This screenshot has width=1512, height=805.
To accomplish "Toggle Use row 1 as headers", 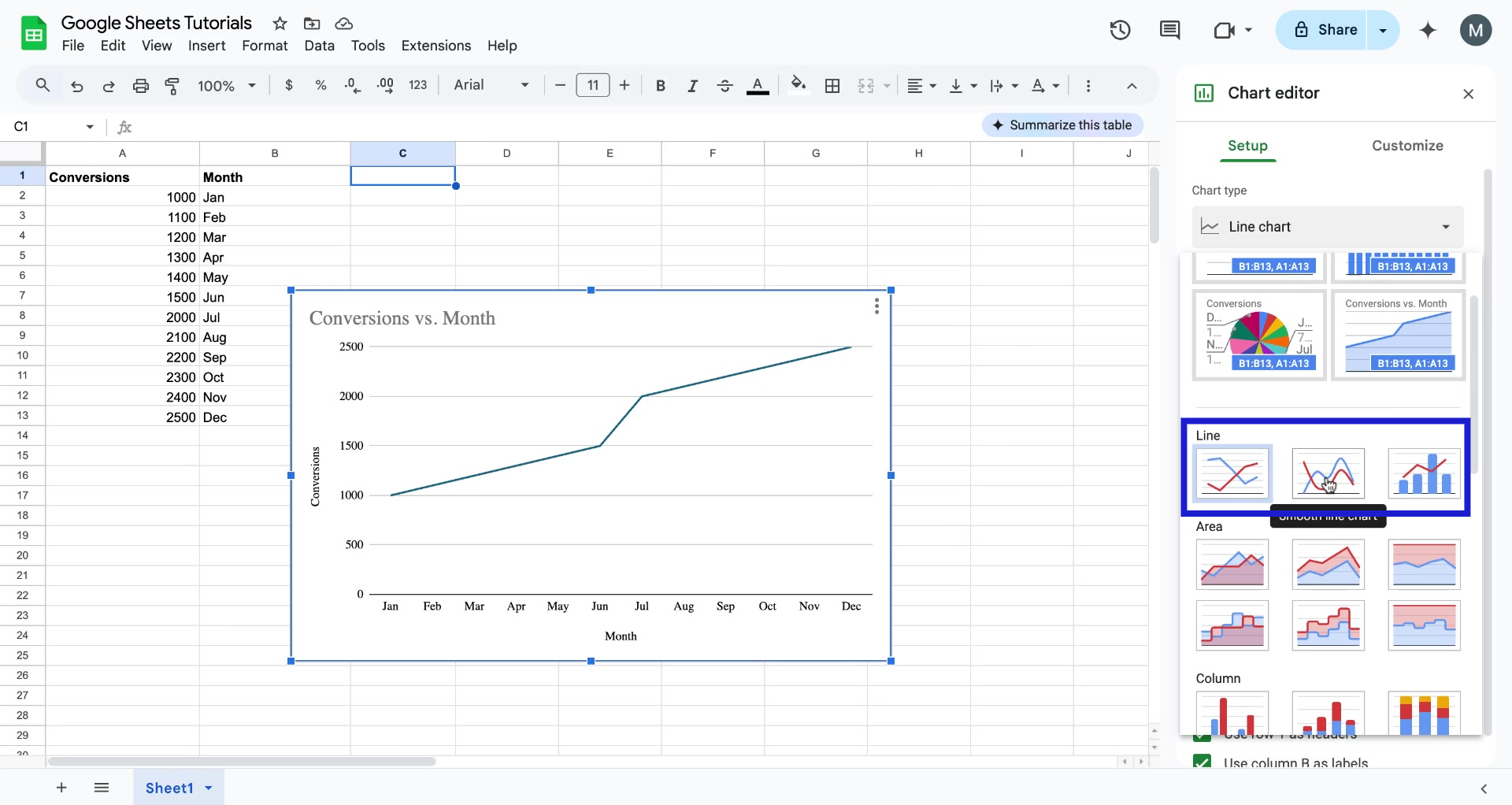I will 1204,737.
